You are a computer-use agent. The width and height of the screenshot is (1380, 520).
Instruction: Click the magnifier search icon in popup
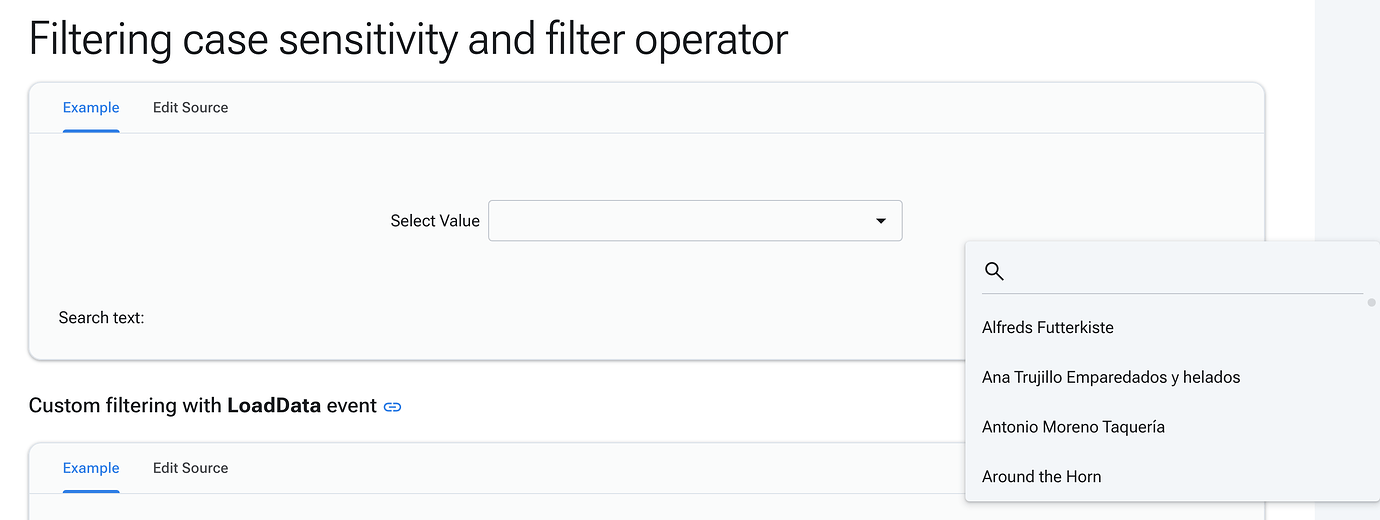click(x=994, y=271)
